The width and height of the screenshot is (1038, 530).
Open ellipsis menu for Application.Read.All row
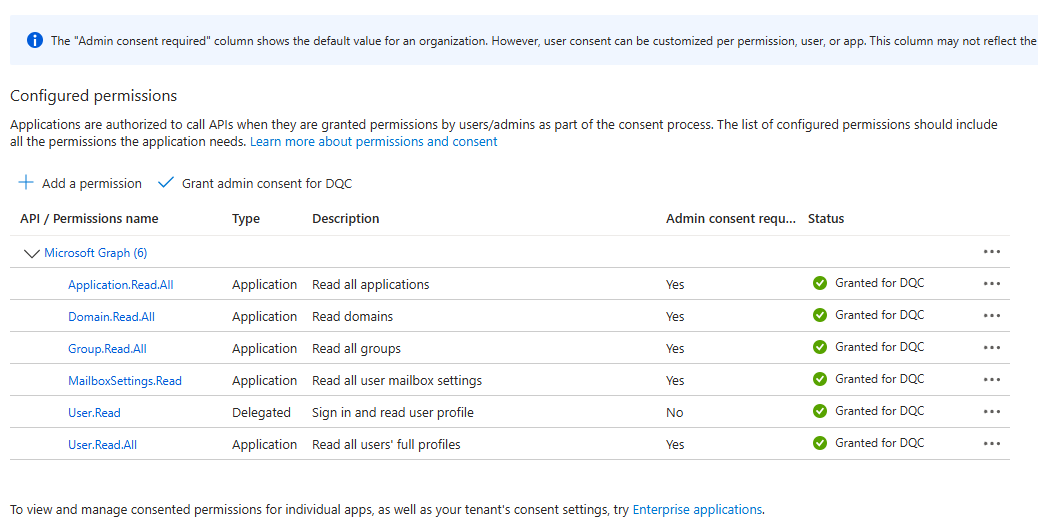pyautogui.click(x=991, y=284)
